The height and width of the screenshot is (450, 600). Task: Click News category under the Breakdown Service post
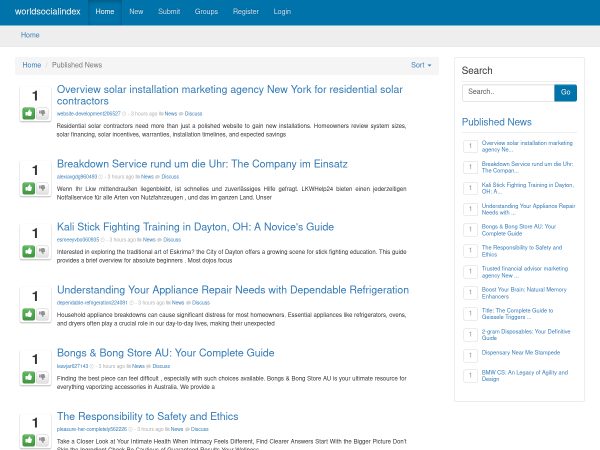tap(147, 177)
